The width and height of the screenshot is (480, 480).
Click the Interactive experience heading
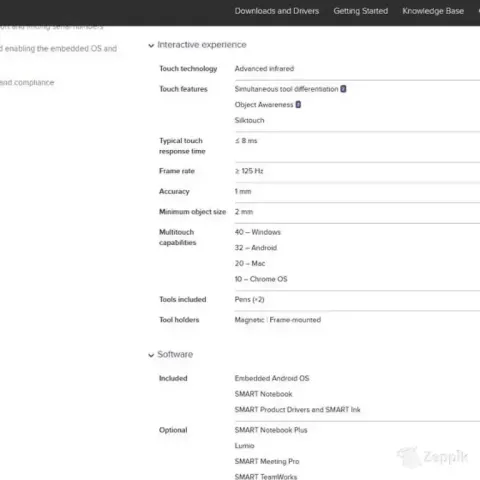(202, 45)
